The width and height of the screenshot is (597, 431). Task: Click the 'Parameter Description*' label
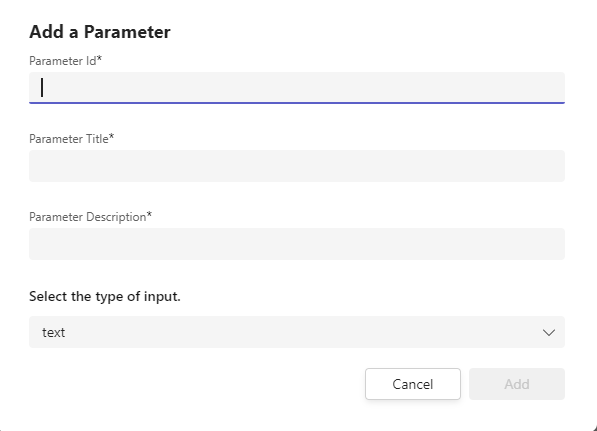pos(91,217)
